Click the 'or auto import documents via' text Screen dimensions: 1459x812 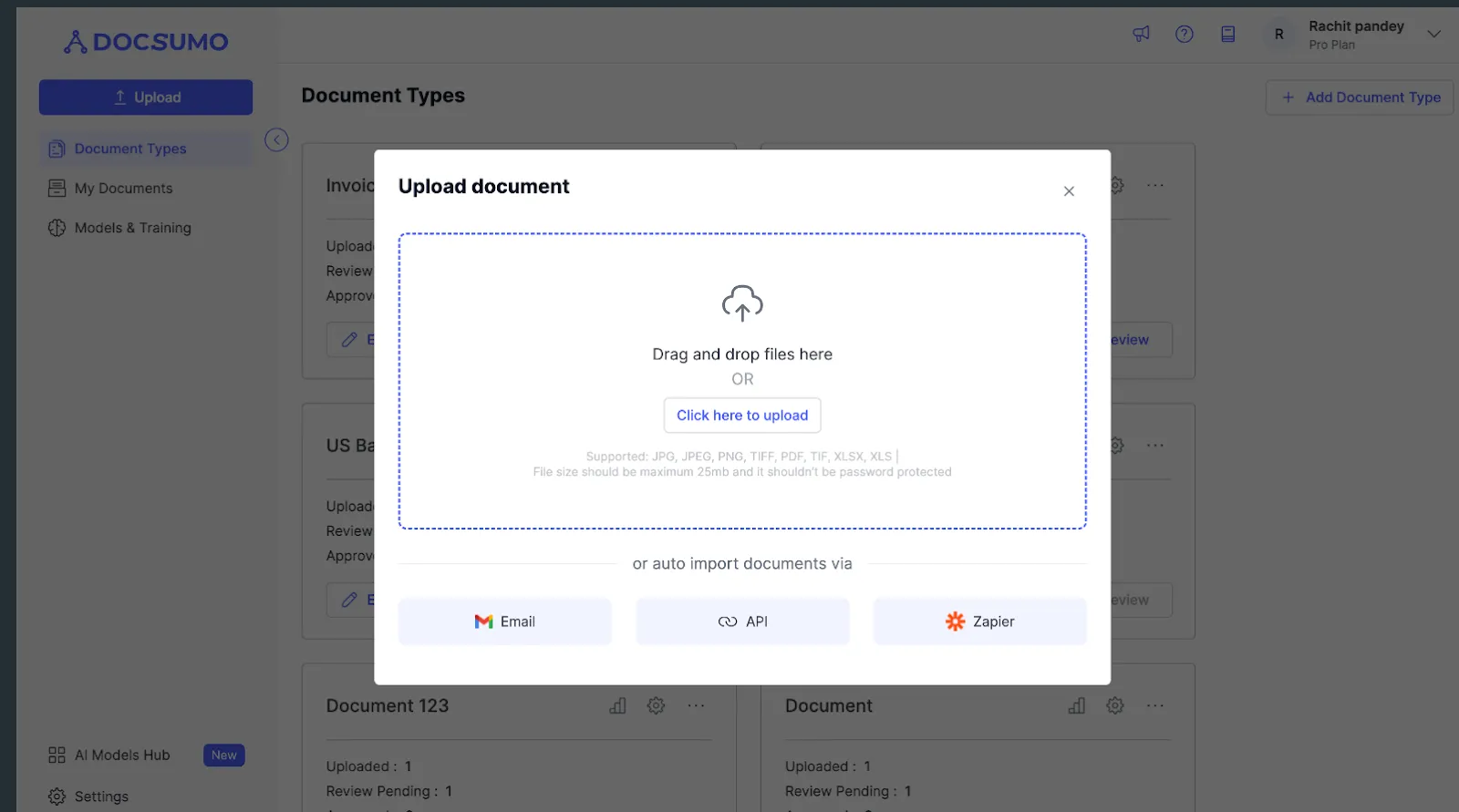(x=742, y=563)
